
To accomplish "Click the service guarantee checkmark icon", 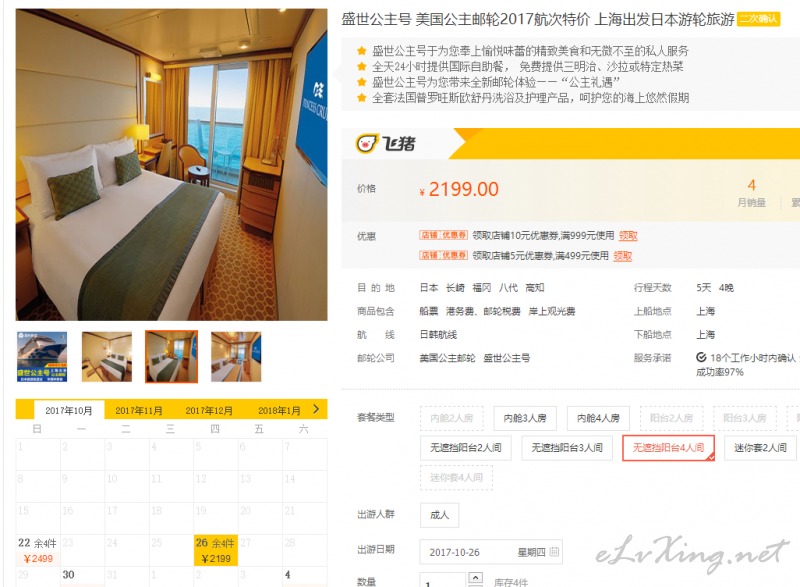I will 701,358.
